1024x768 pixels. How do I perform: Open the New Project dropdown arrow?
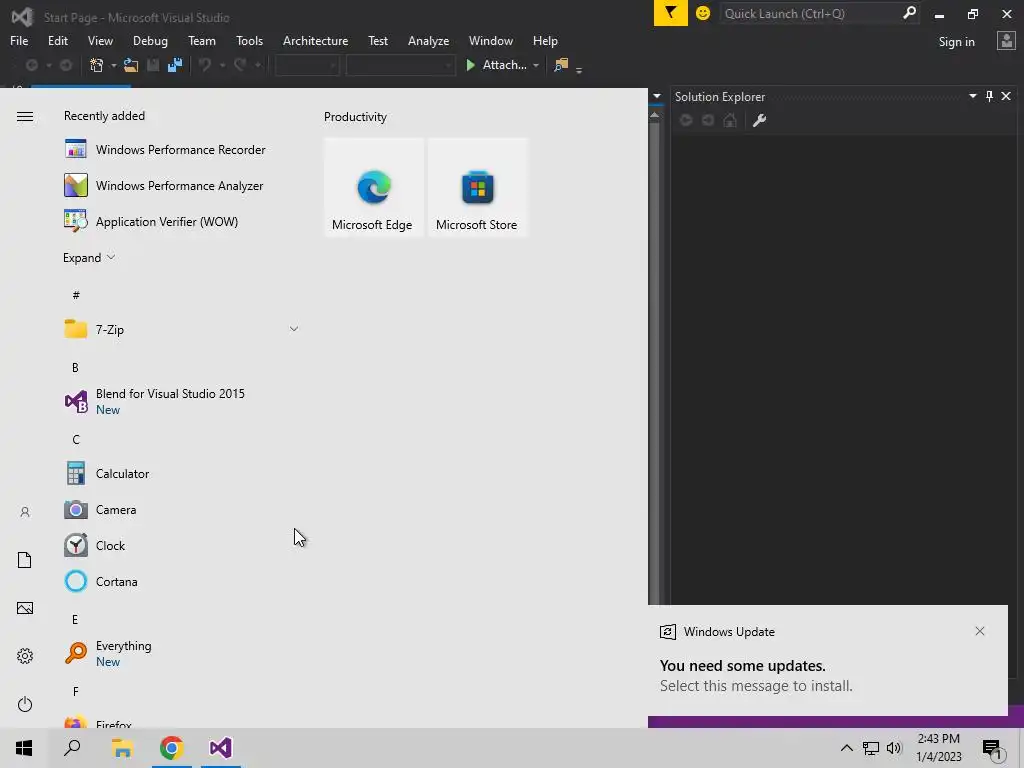[x=114, y=65]
